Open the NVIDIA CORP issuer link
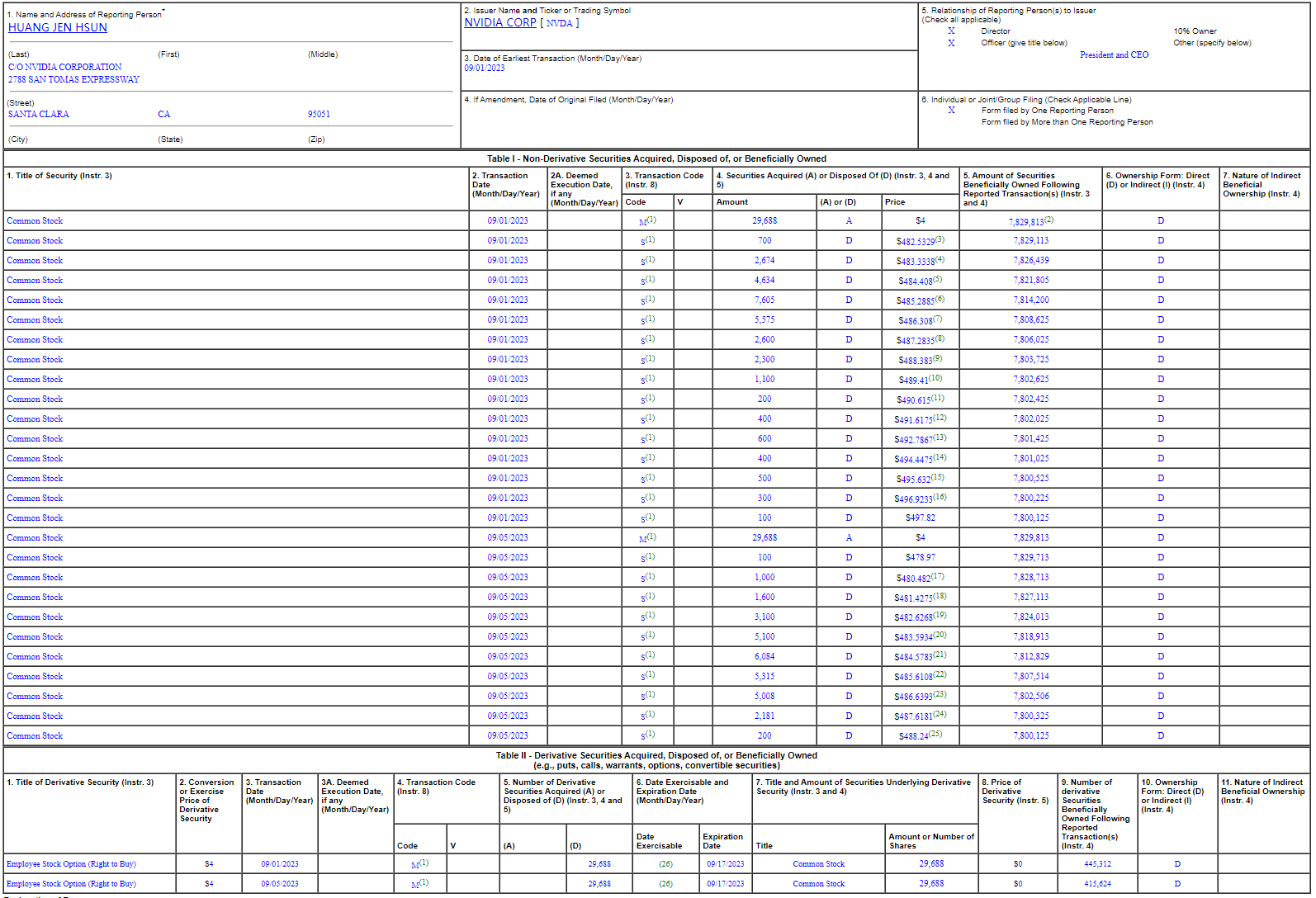Viewport: 1316px width, 898px height. coord(499,22)
